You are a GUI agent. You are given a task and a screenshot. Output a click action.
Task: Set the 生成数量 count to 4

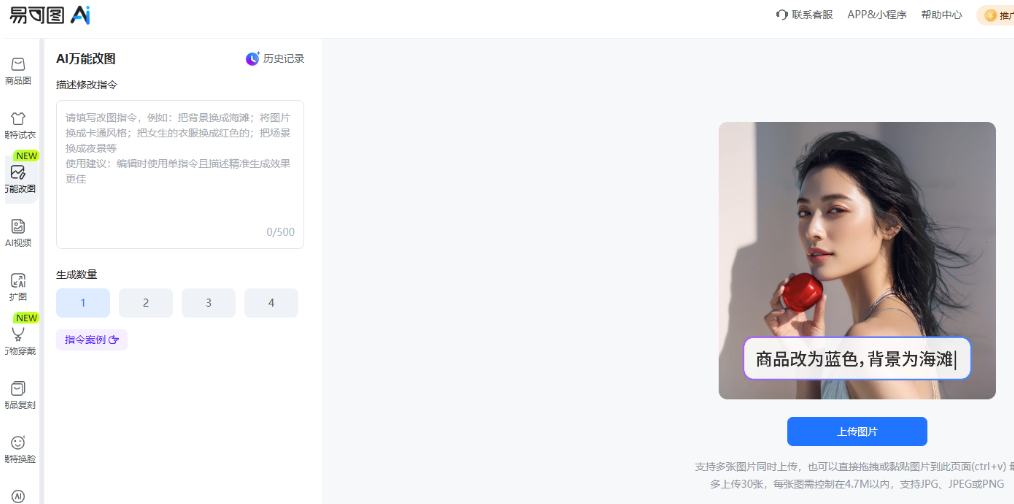(271, 303)
